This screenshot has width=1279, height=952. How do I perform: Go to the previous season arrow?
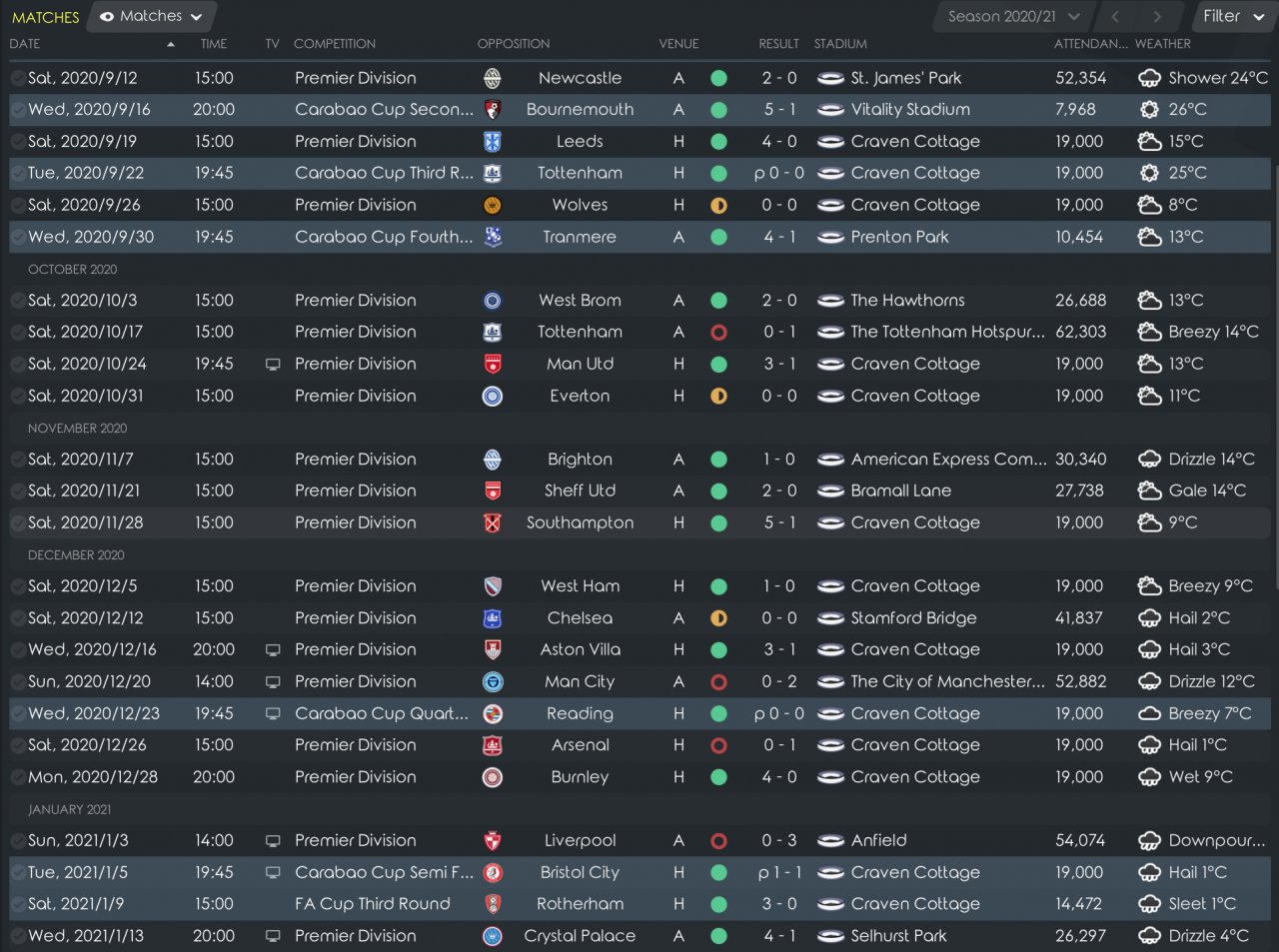(x=1115, y=16)
